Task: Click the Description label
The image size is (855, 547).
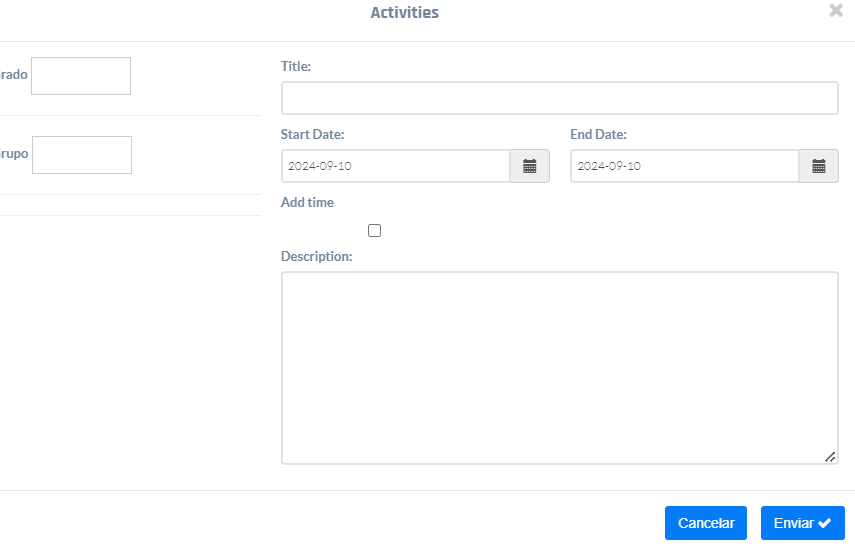Action: pyautogui.click(x=316, y=256)
